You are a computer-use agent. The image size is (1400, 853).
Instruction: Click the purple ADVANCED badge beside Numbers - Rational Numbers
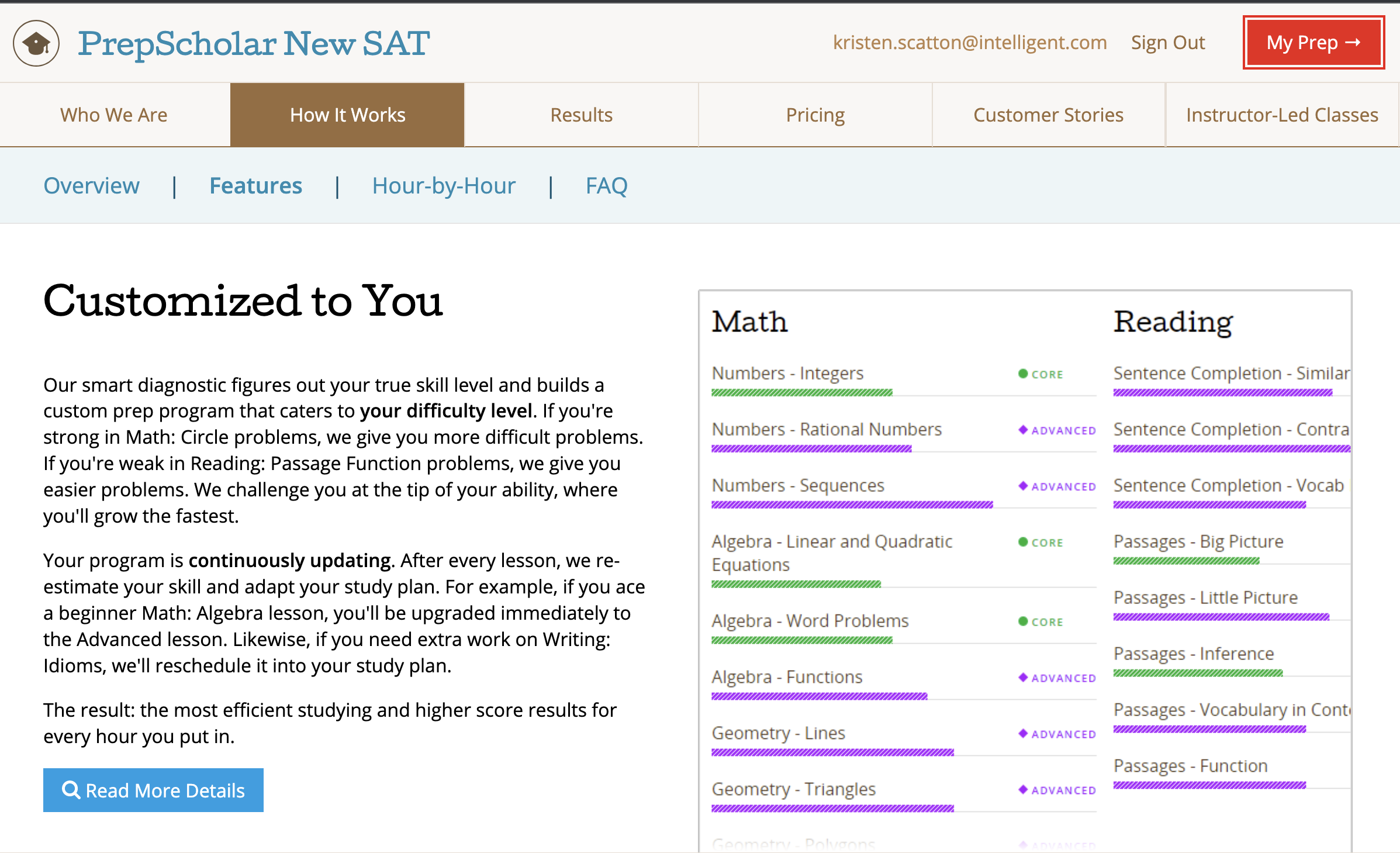coord(1057,430)
